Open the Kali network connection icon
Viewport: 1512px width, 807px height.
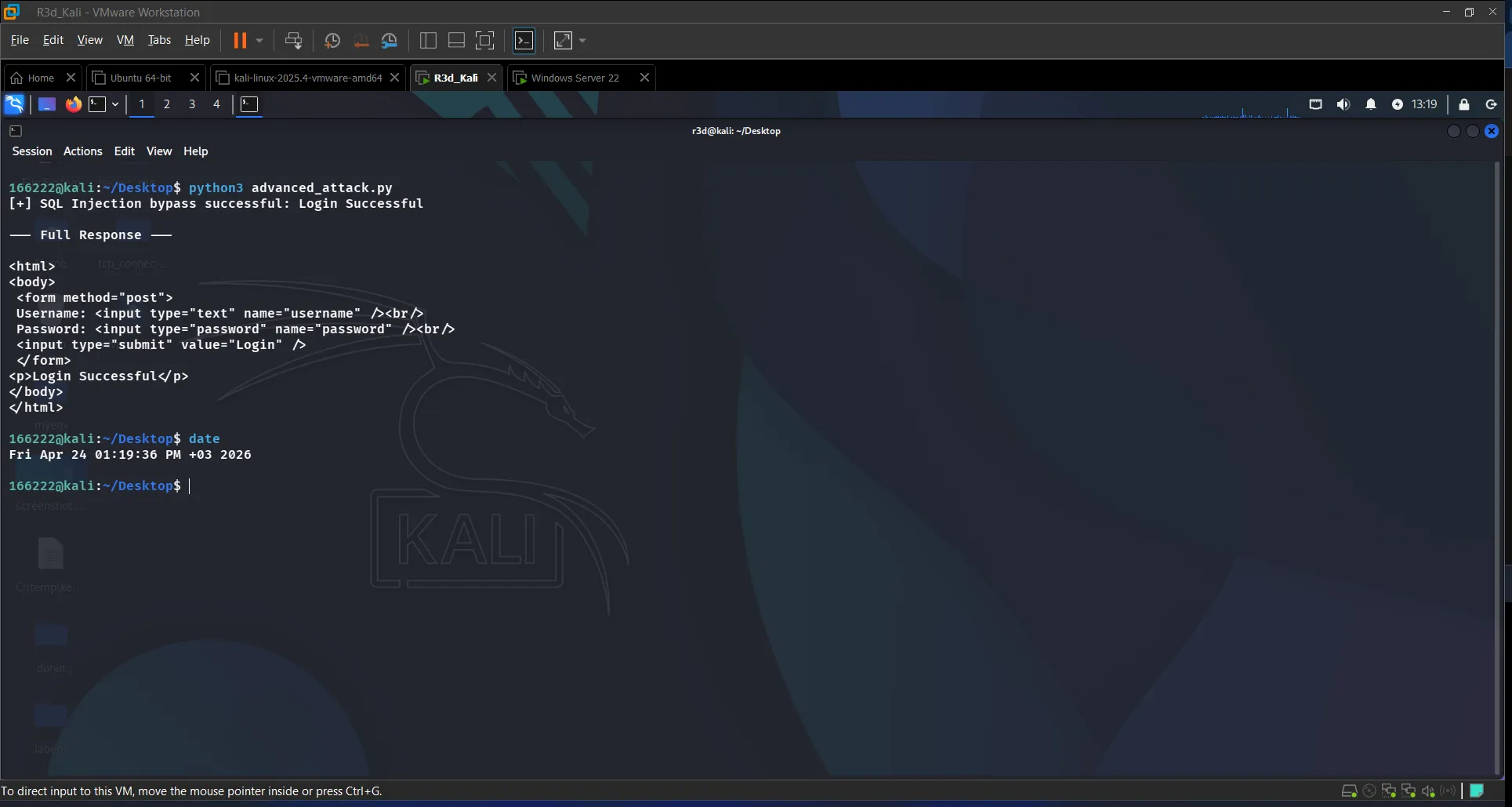click(1315, 104)
